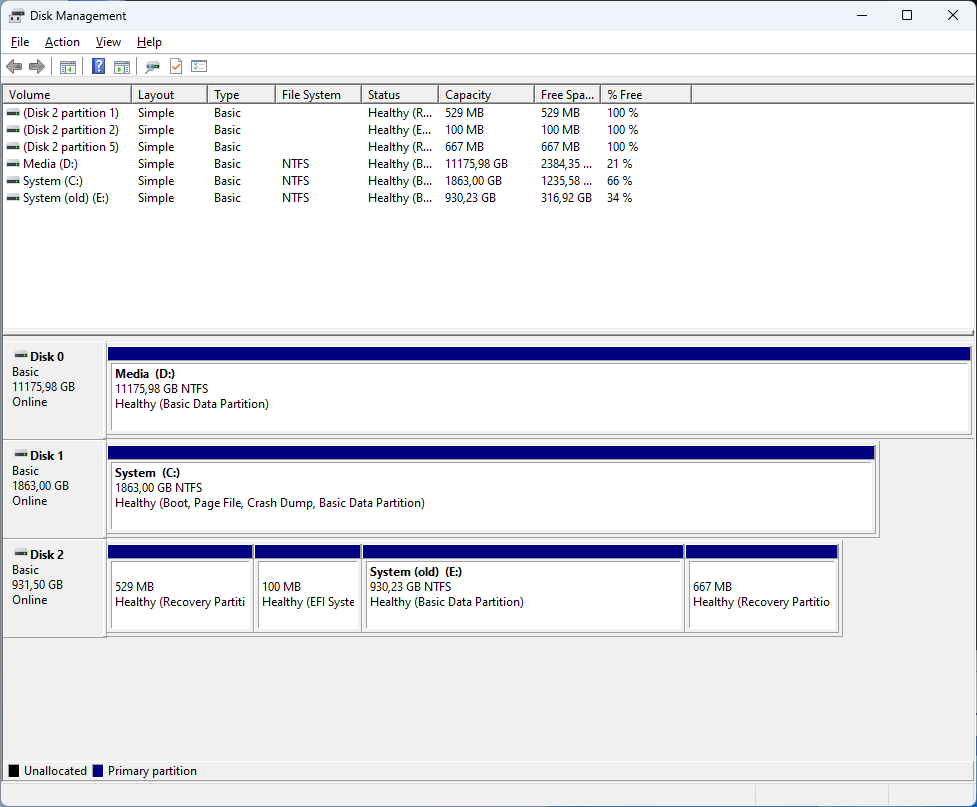Click the 11175,98 GB capacity cell
The image size is (977, 807).
[477, 164]
